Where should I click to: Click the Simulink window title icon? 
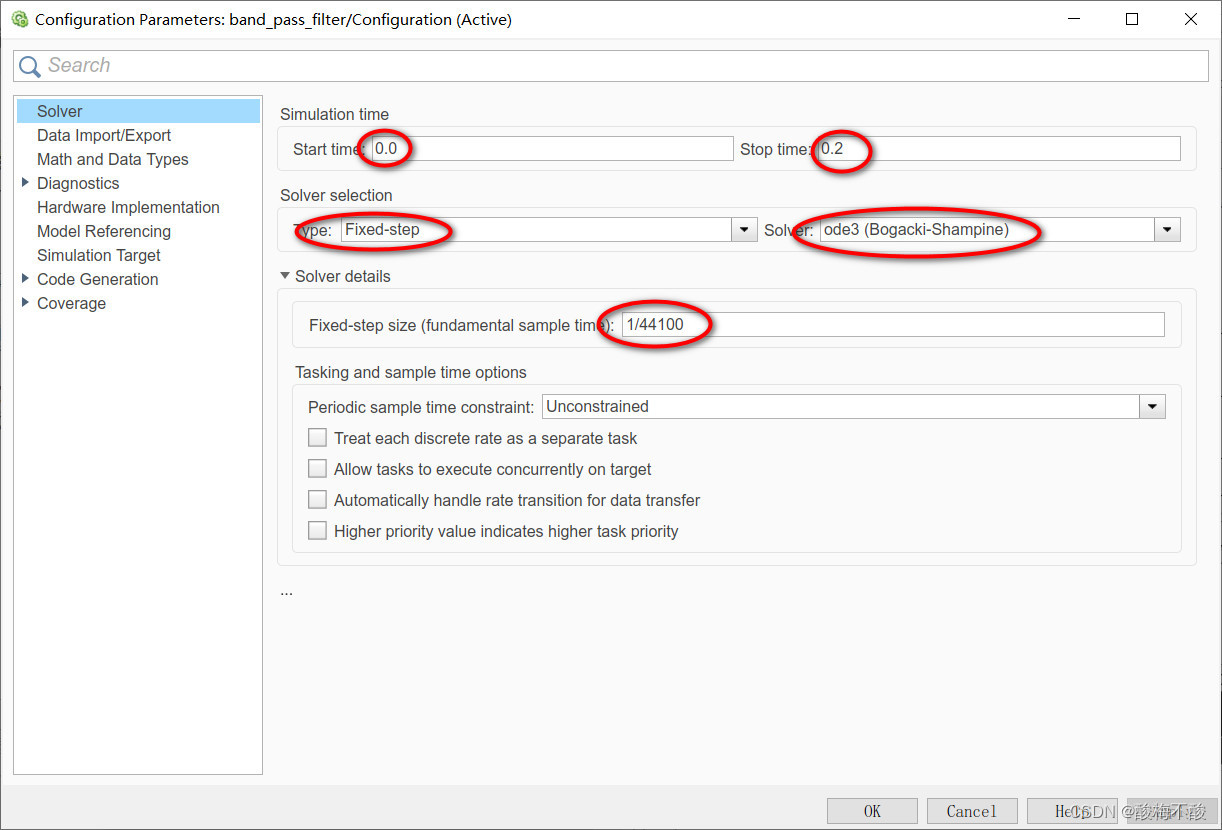(19, 19)
